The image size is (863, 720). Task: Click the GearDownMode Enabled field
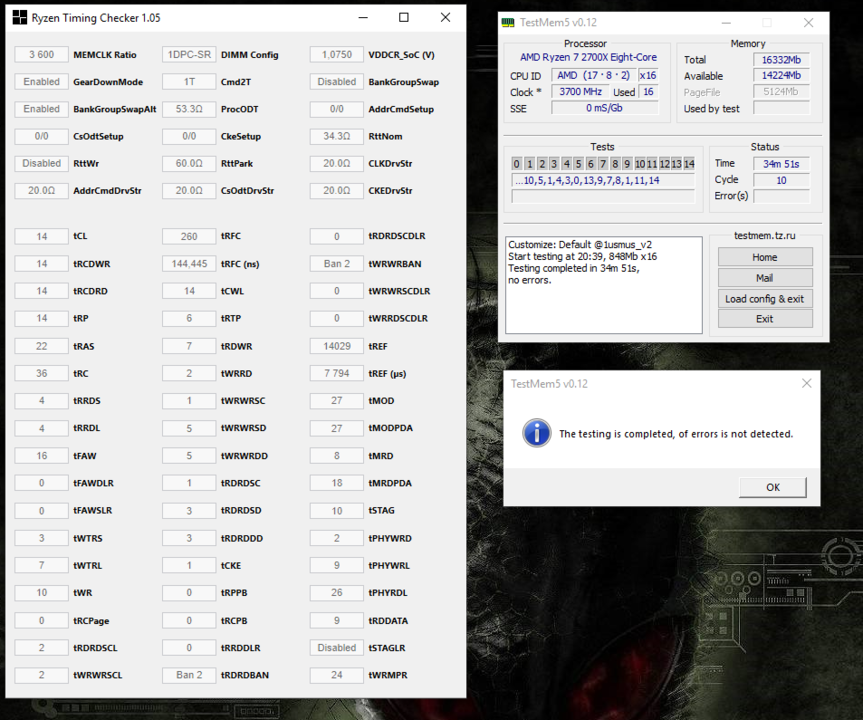tap(42, 81)
